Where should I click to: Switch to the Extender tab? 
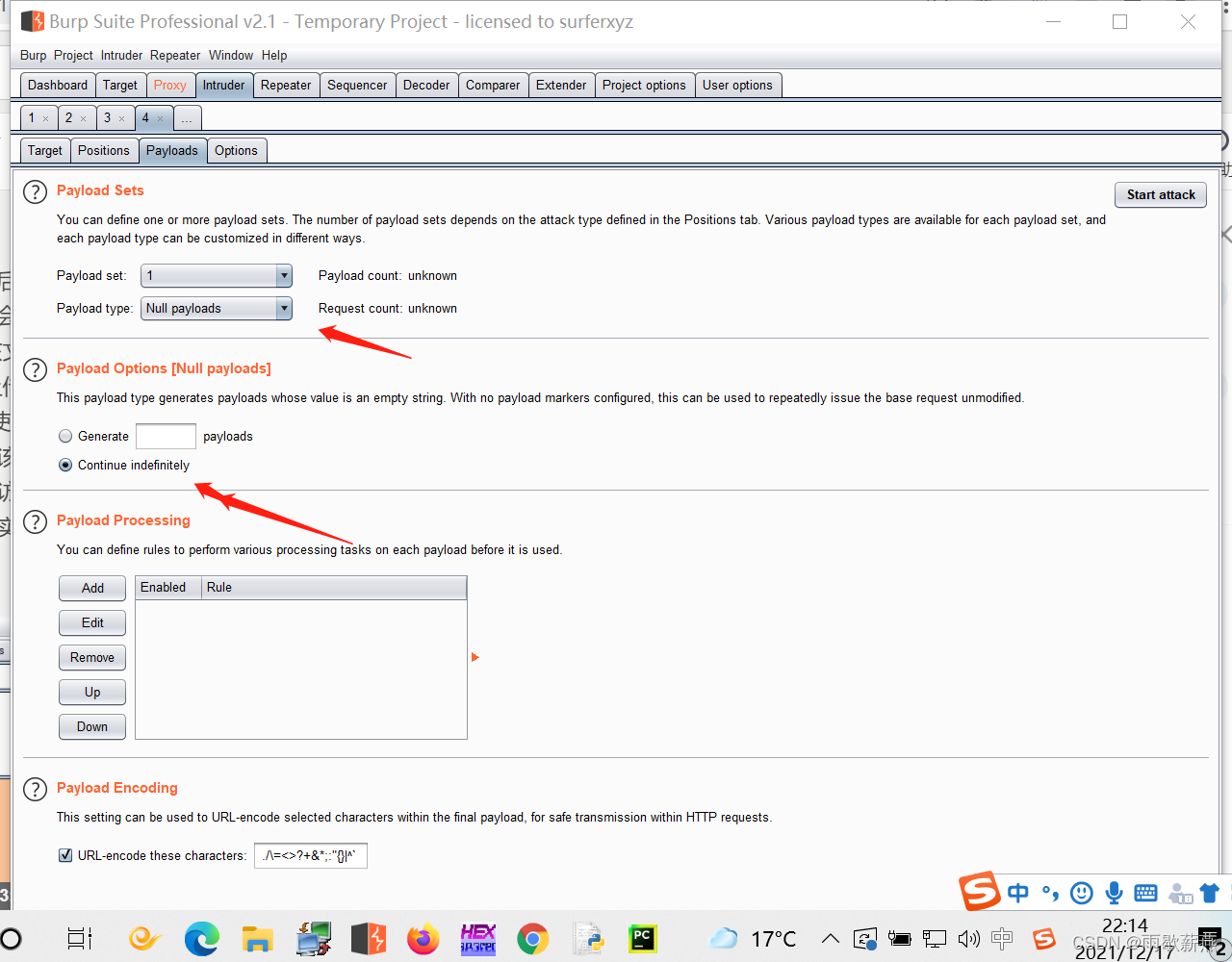point(561,85)
